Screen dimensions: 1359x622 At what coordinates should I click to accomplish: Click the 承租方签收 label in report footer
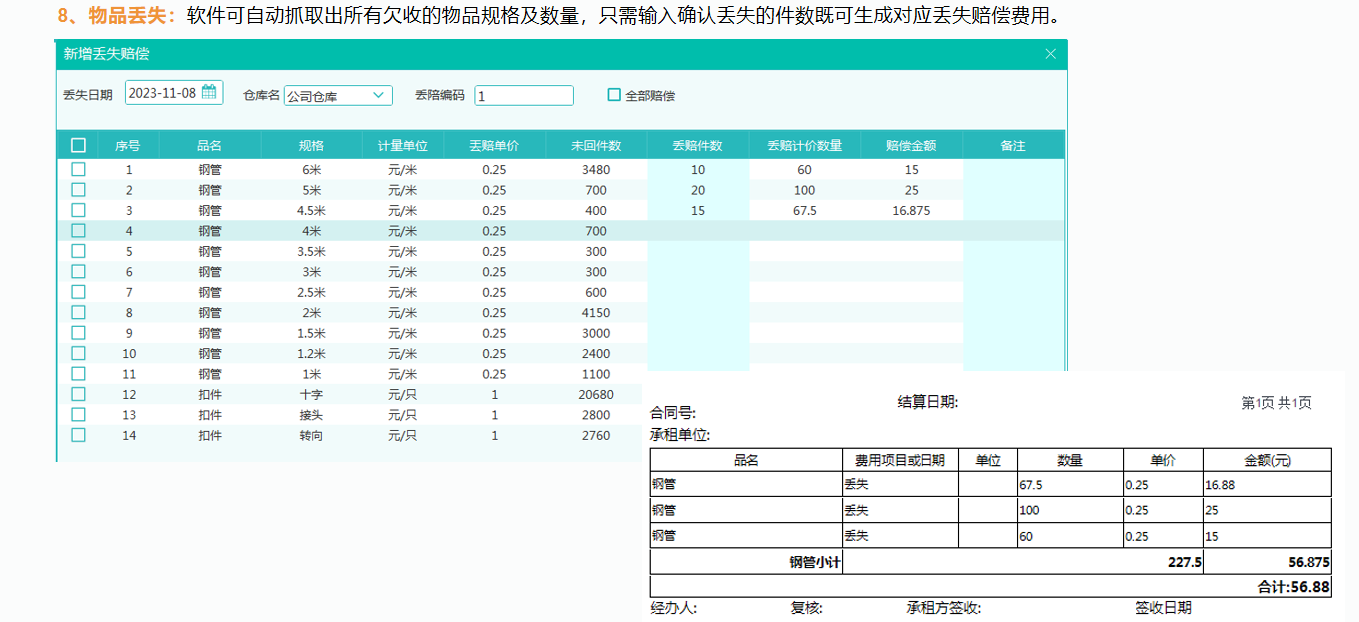pos(943,608)
